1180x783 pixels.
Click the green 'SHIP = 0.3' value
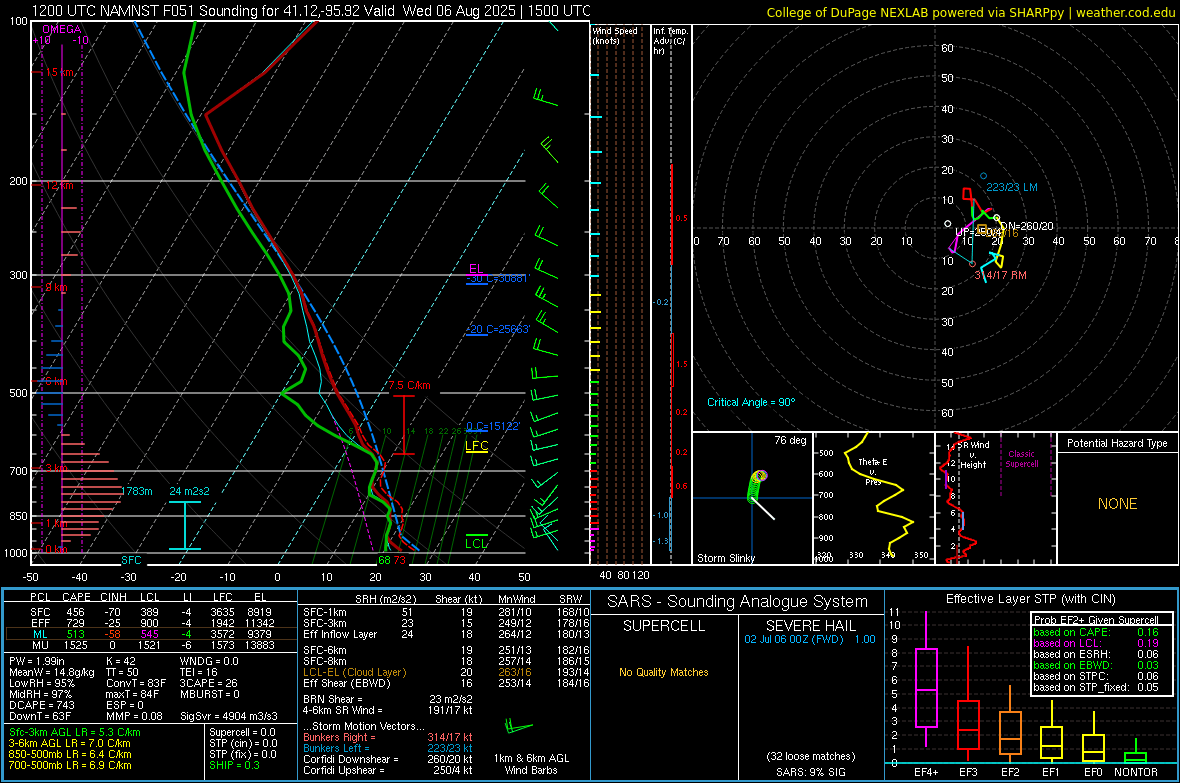pos(234,765)
